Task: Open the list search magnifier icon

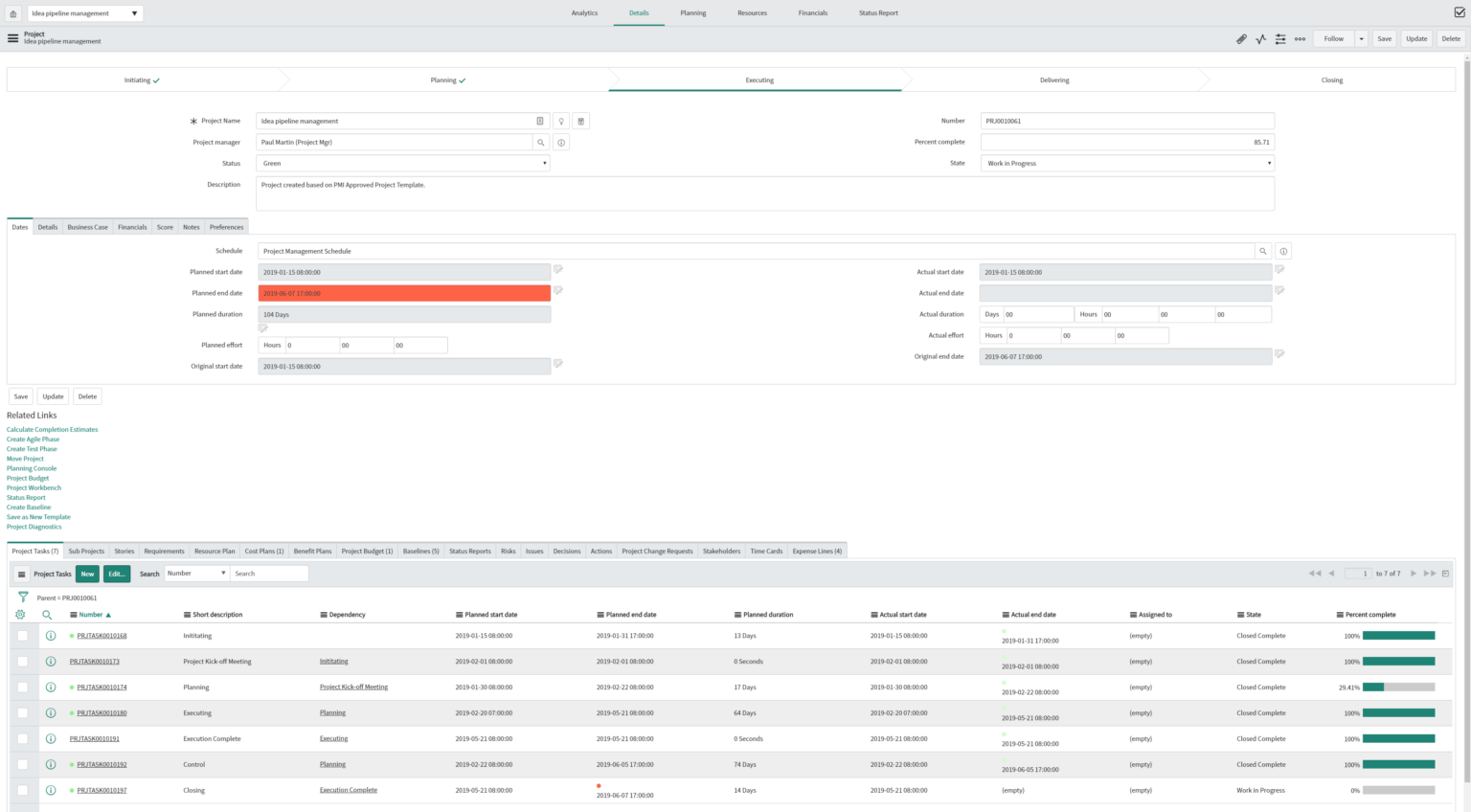Action: [48, 614]
